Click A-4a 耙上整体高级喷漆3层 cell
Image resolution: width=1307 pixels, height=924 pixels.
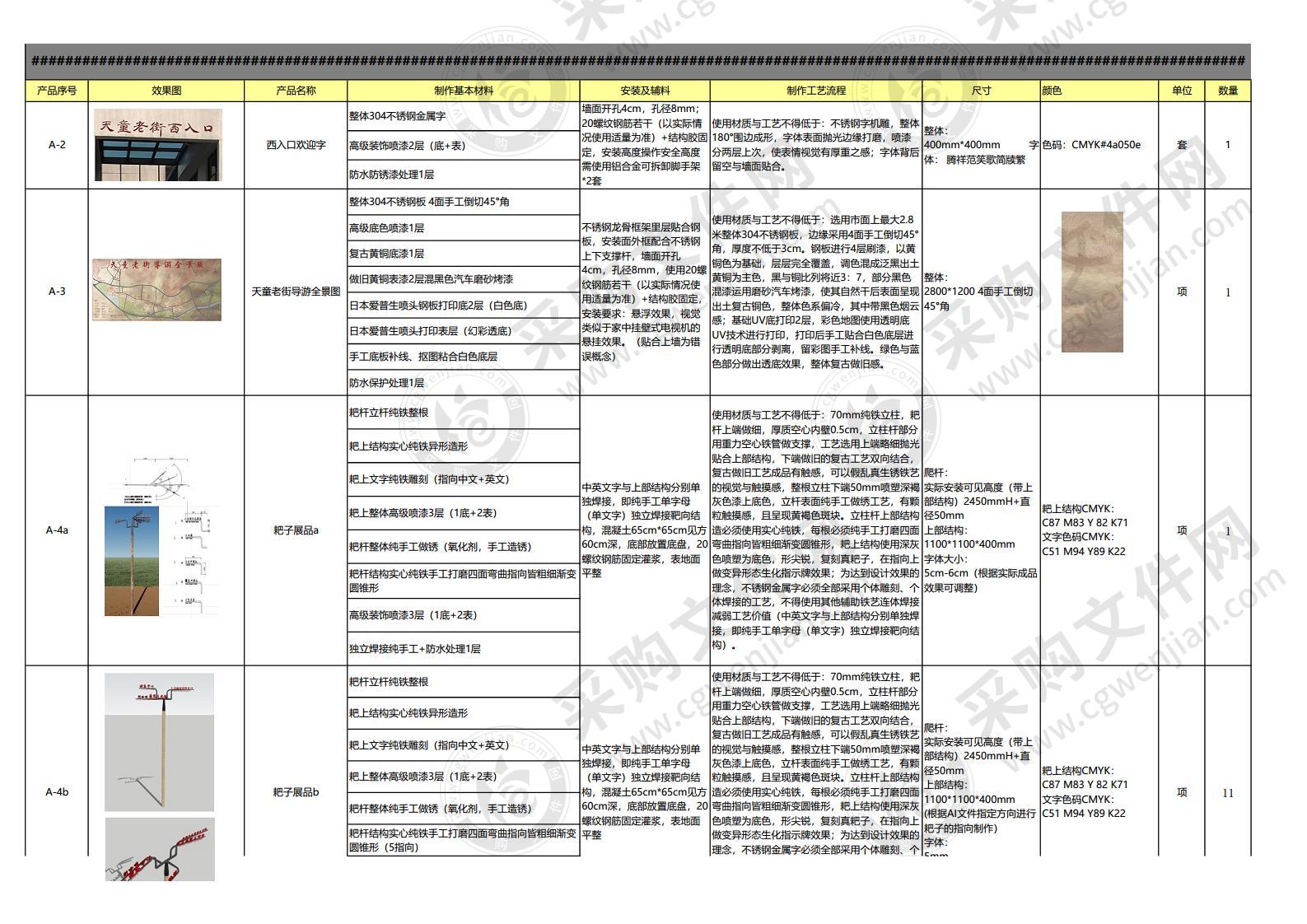464,513
